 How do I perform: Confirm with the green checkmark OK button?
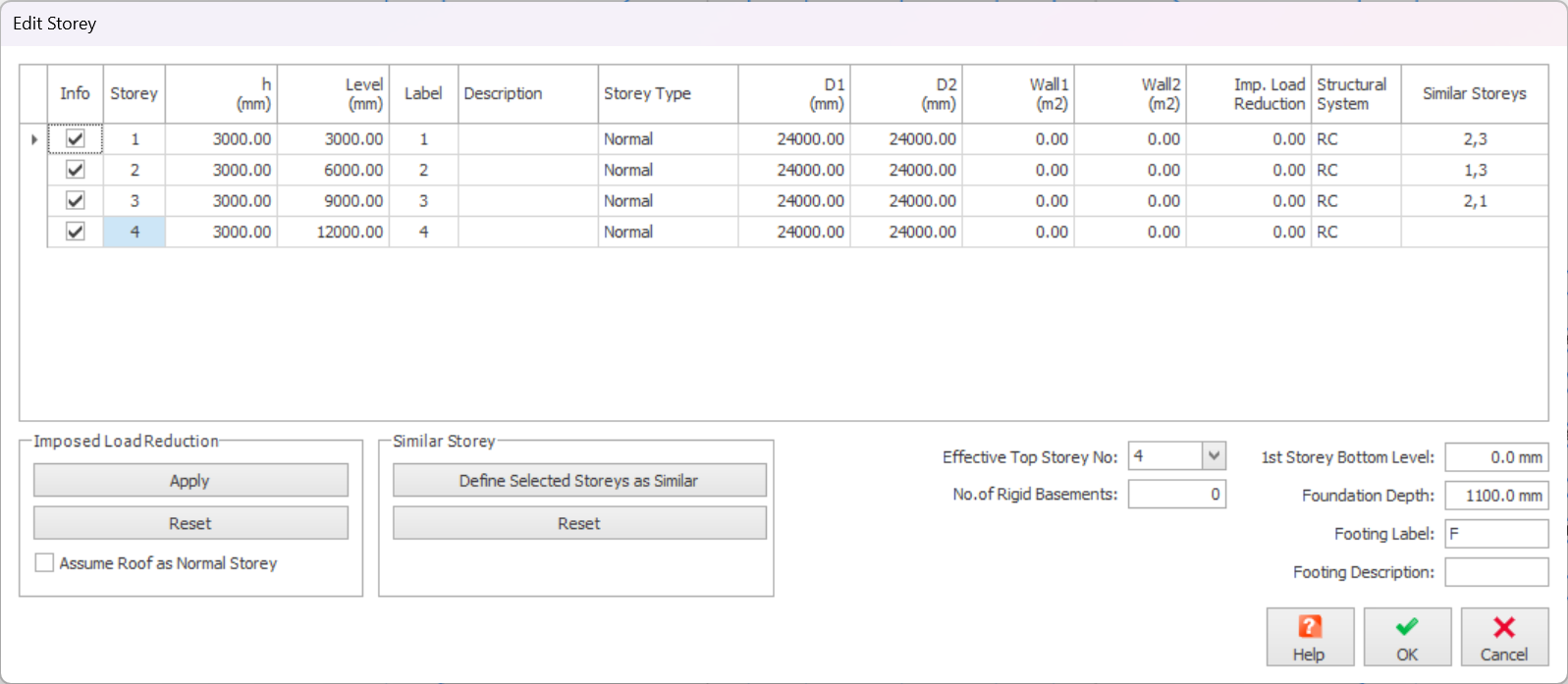tap(1406, 637)
